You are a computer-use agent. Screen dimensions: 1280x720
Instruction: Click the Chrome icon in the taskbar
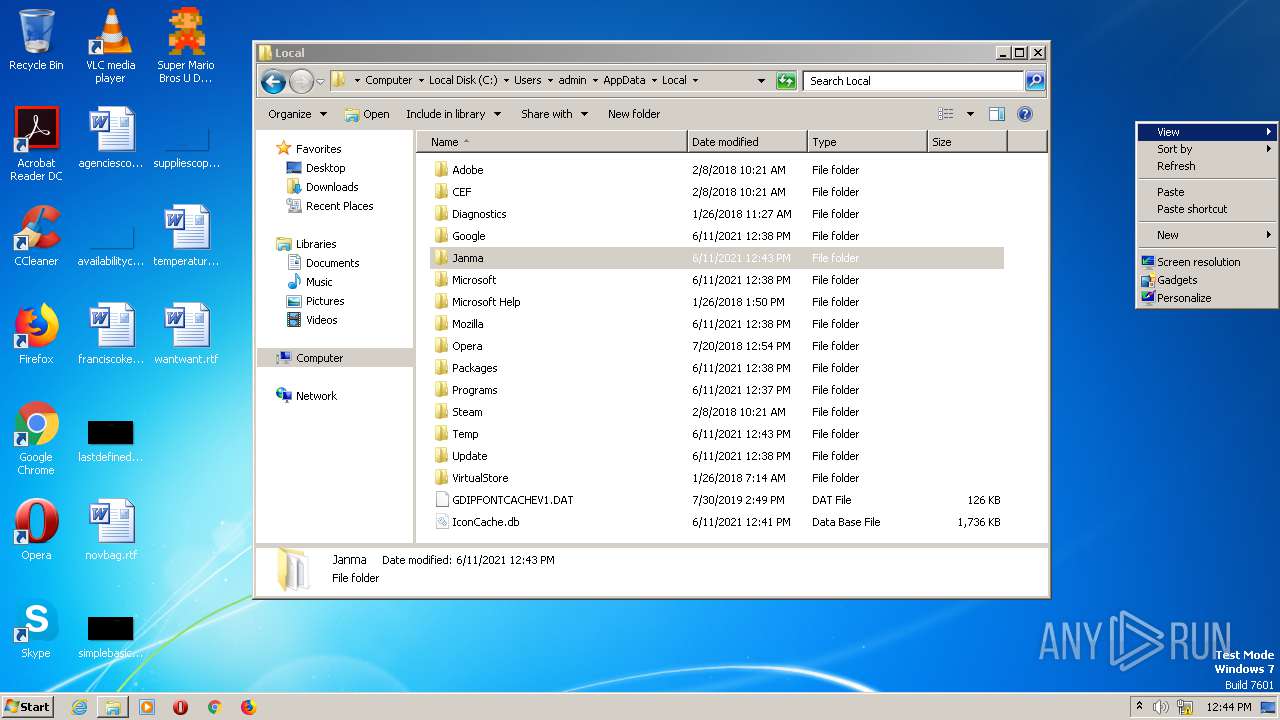pyautogui.click(x=214, y=707)
